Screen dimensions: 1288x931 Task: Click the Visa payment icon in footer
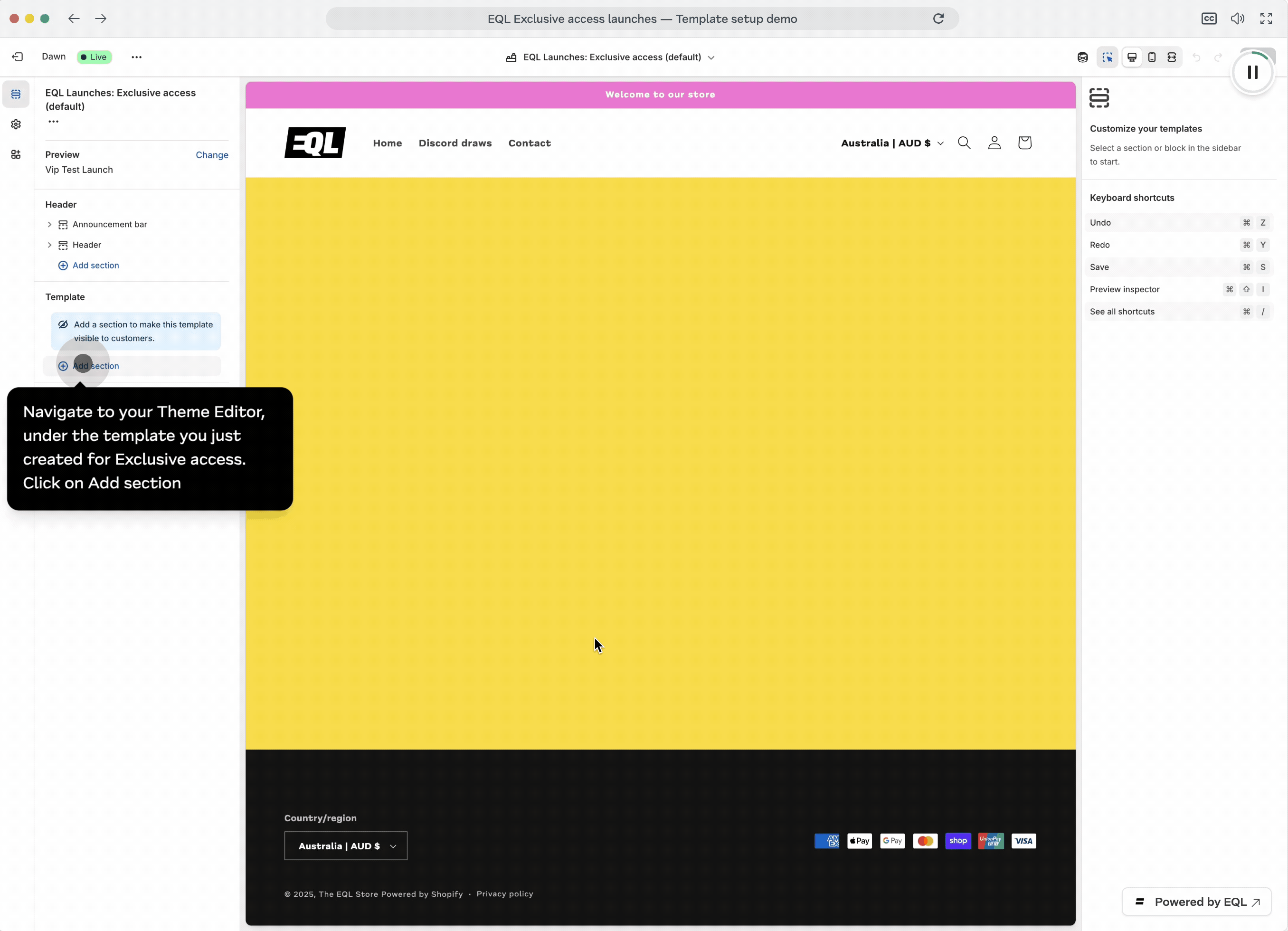(x=1023, y=841)
